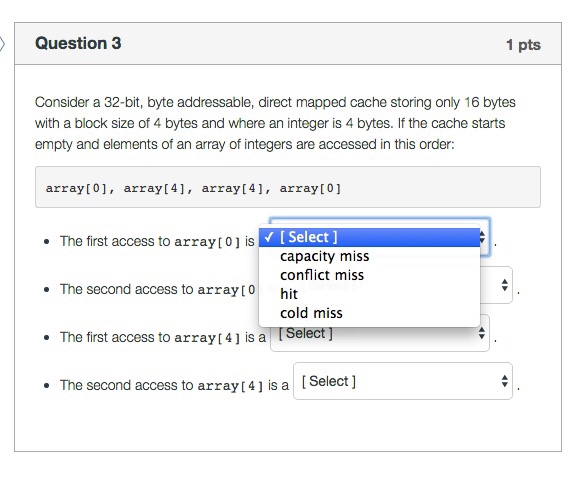571x479 pixels.
Task: Open the dropdown for first access to array[4]
Action: [380, 338]
